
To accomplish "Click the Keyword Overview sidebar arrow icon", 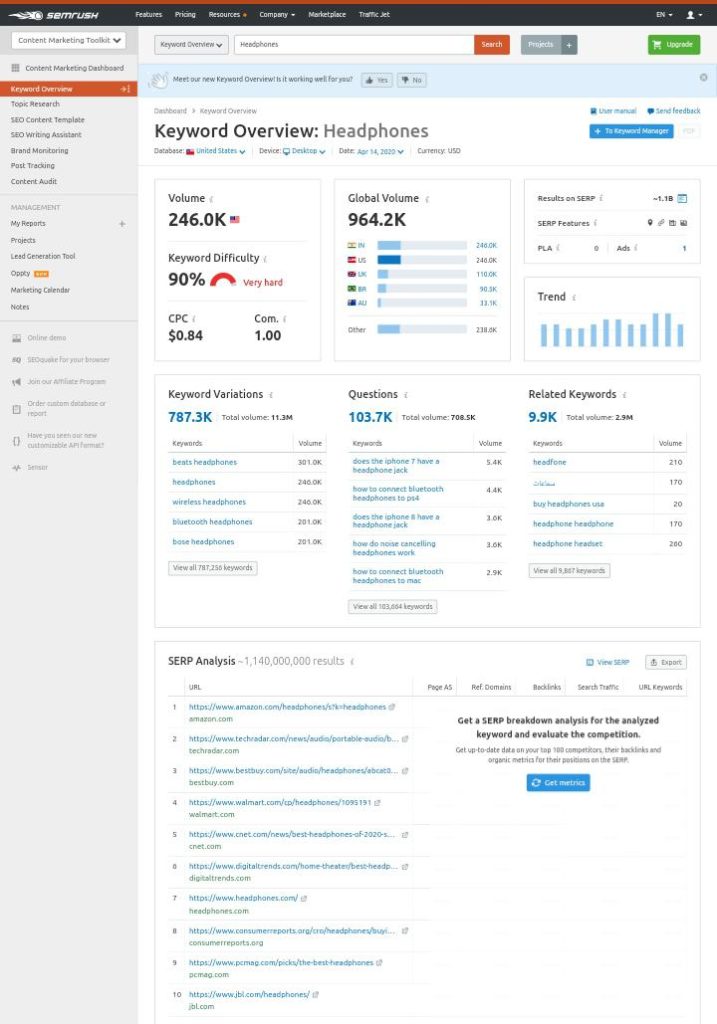I will [x=125, y=89].
